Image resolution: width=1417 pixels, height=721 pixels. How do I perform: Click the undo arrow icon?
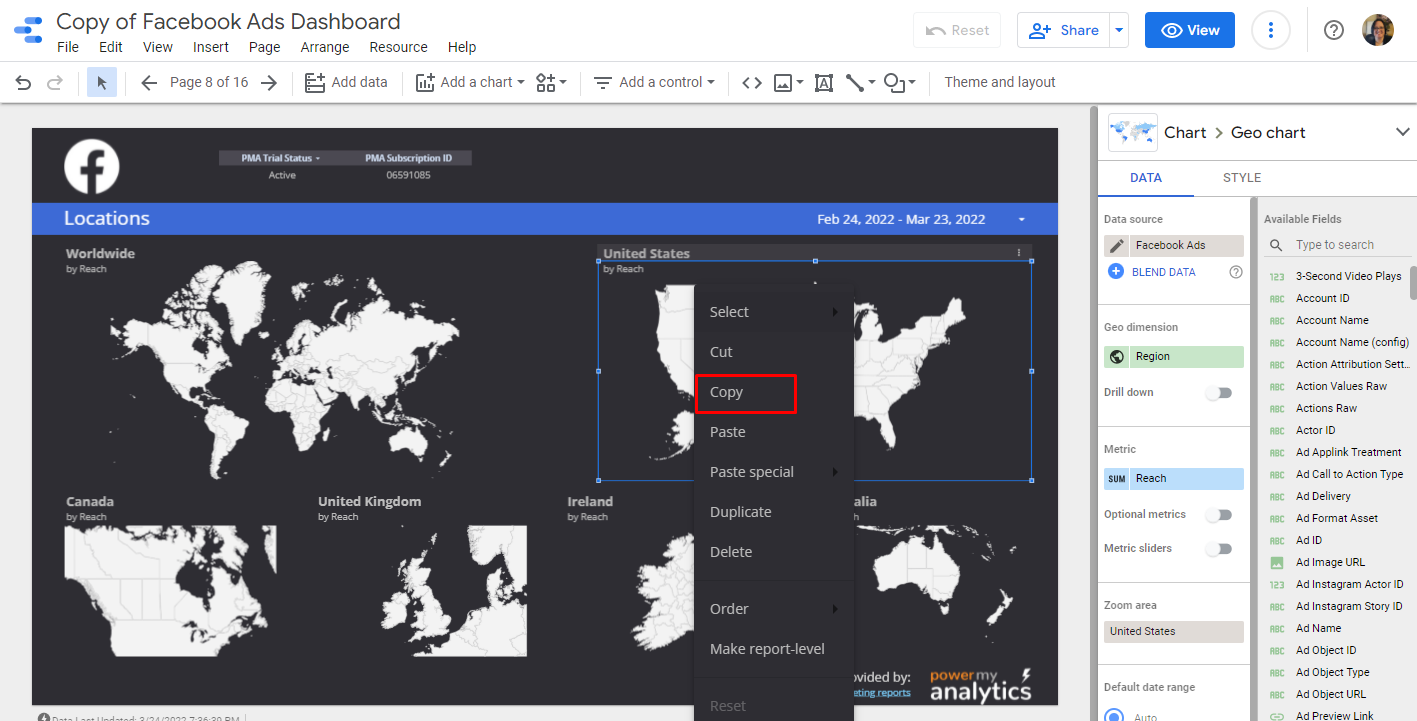tap(23, 83)
